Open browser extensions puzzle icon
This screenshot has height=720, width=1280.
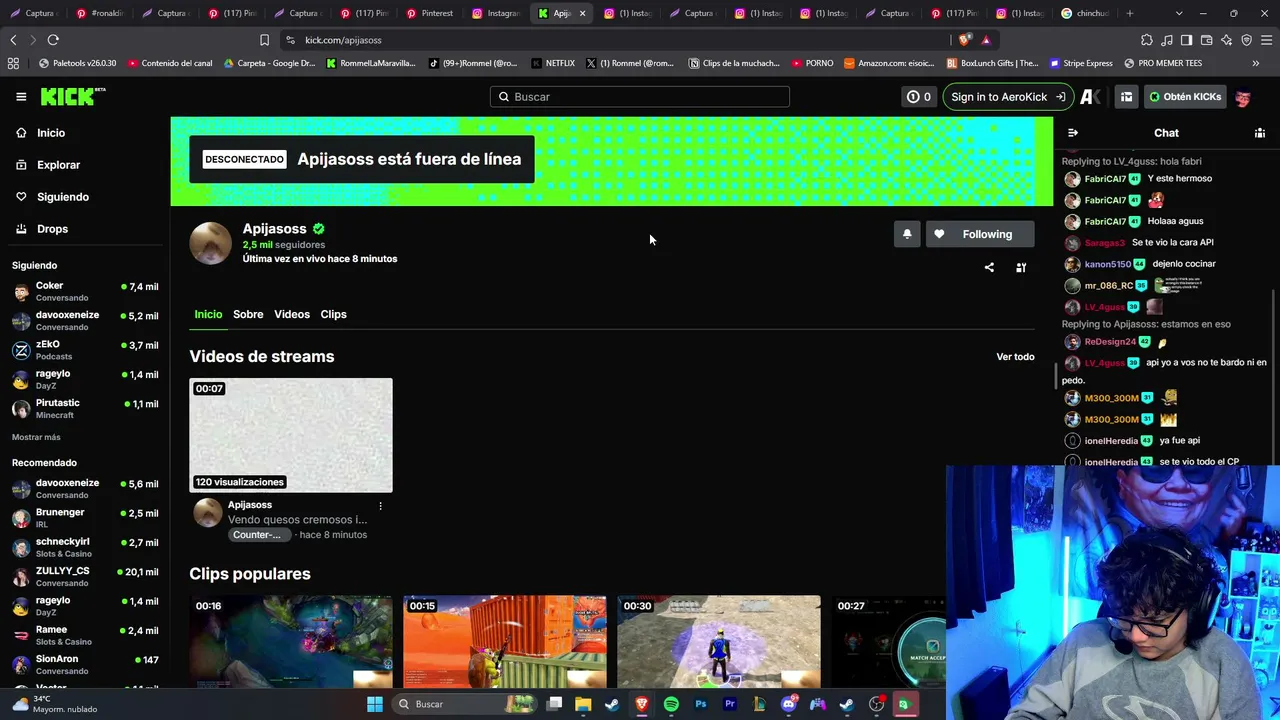(1147, 40)
